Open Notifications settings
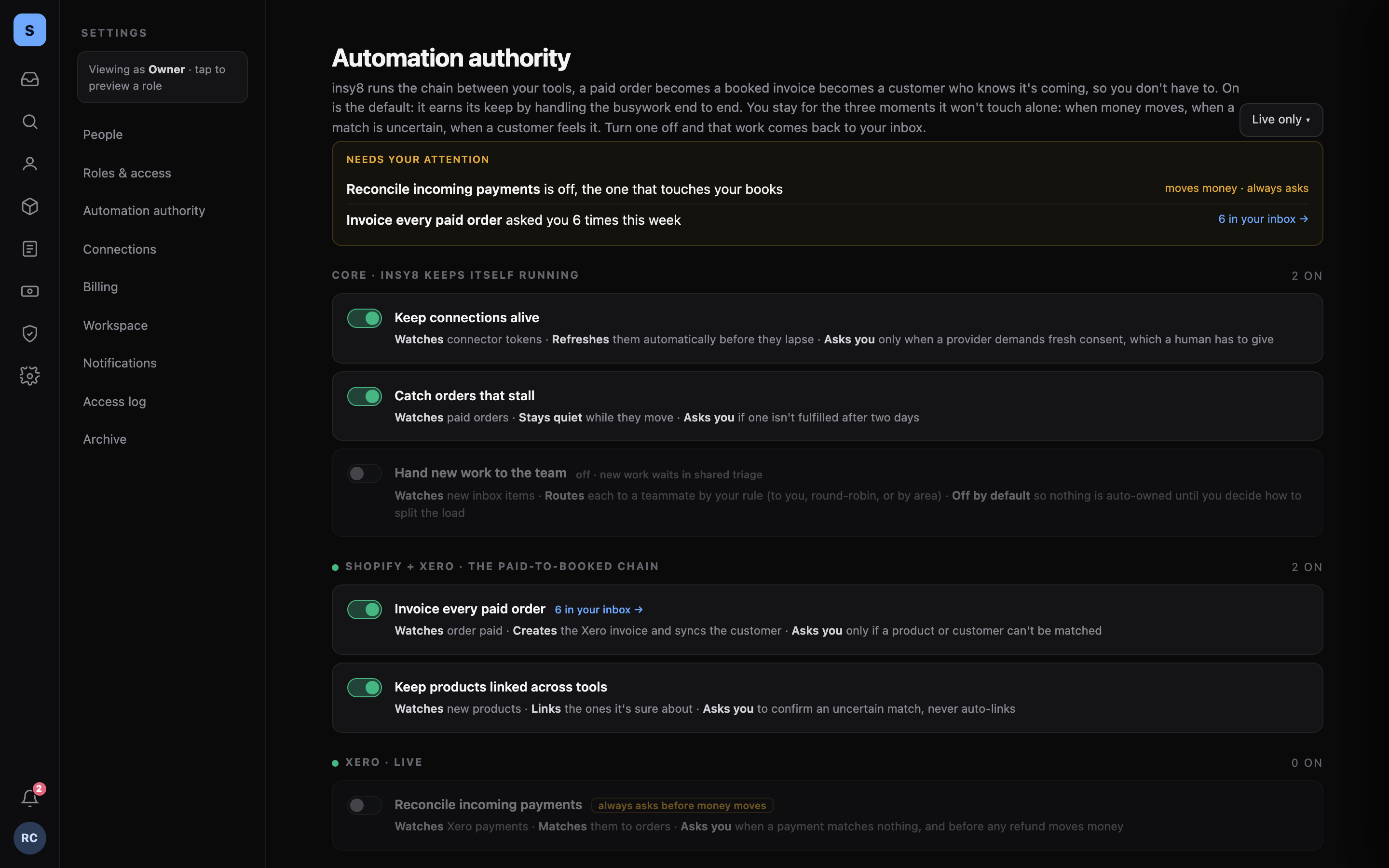The width and height of the screenshot is (1389, 868). tap(120, 363)
